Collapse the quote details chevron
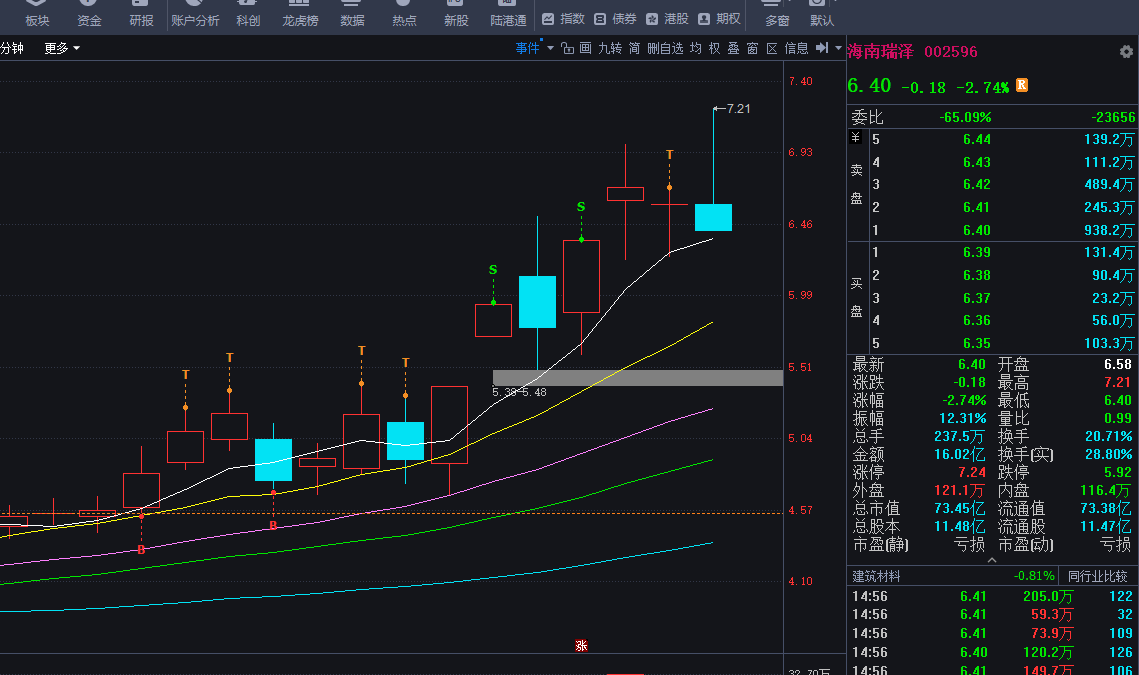 point(992,561)
